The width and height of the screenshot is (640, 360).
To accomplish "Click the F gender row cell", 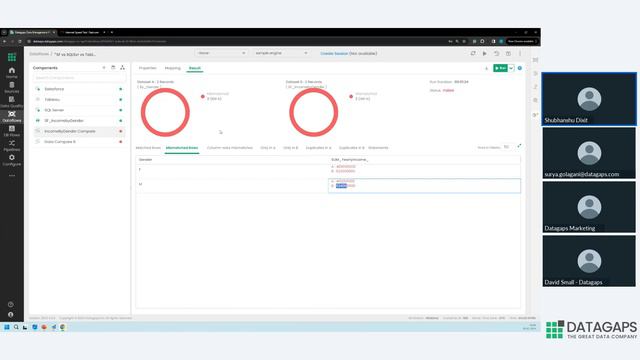I will point(232,169).
